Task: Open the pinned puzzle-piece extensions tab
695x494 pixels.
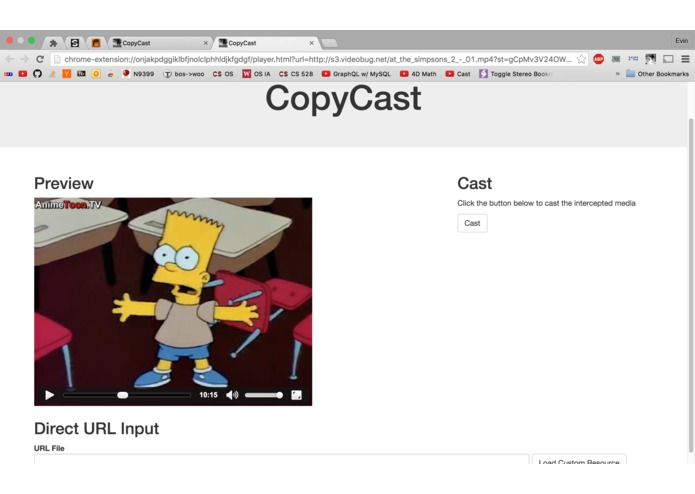Action: point(53,43)
